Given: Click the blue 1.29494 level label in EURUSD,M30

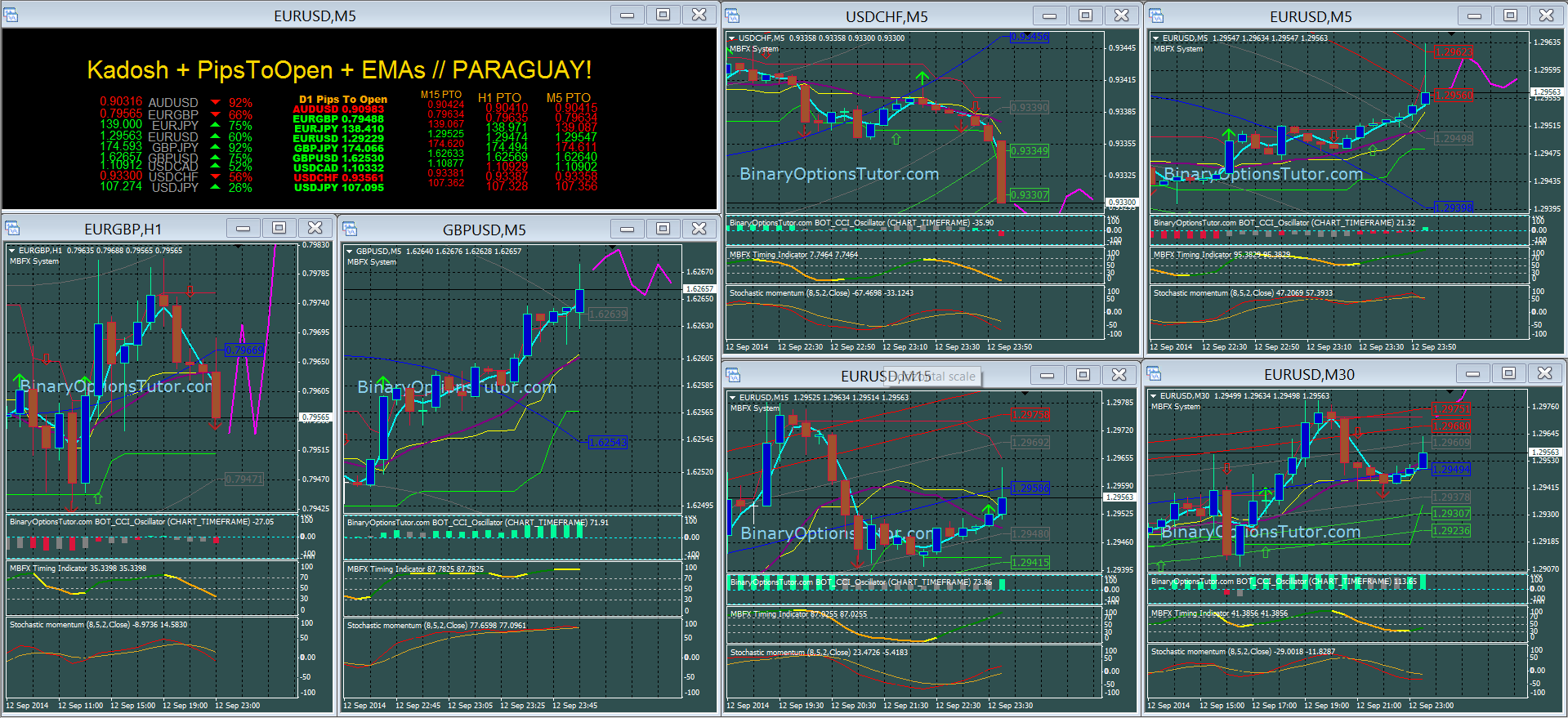Looking at the screenshot, I should click(1451, 470).
